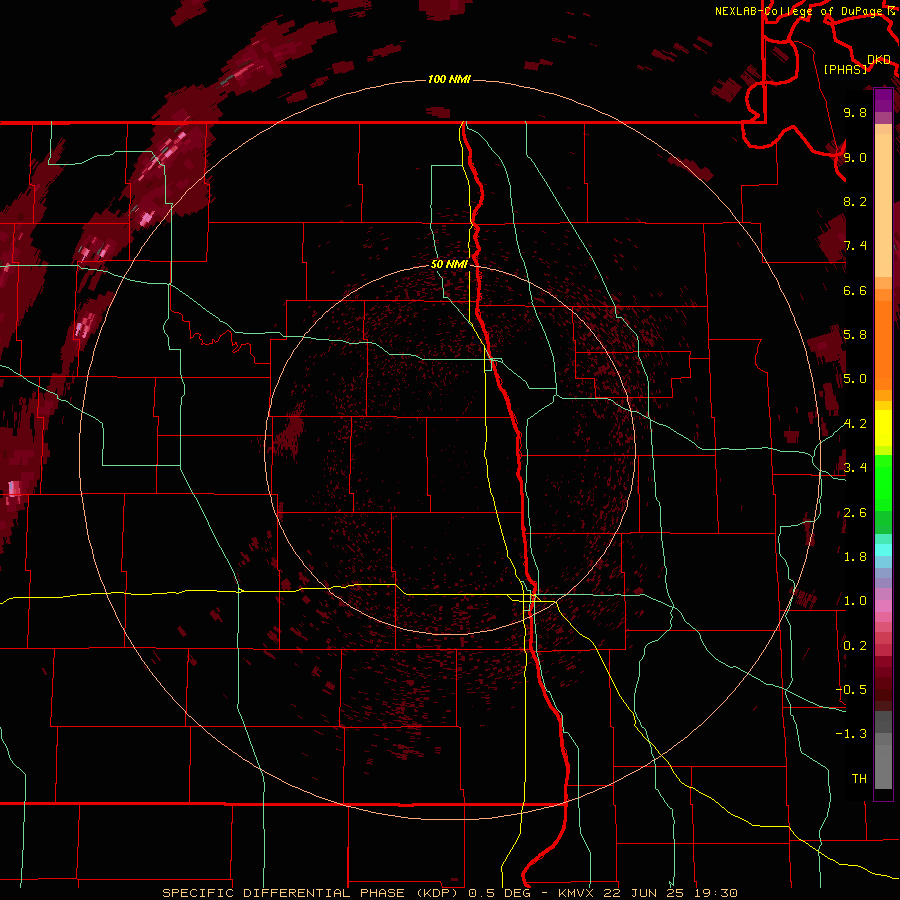Click the 2.6 value on the scale

(x=855, y=513)
